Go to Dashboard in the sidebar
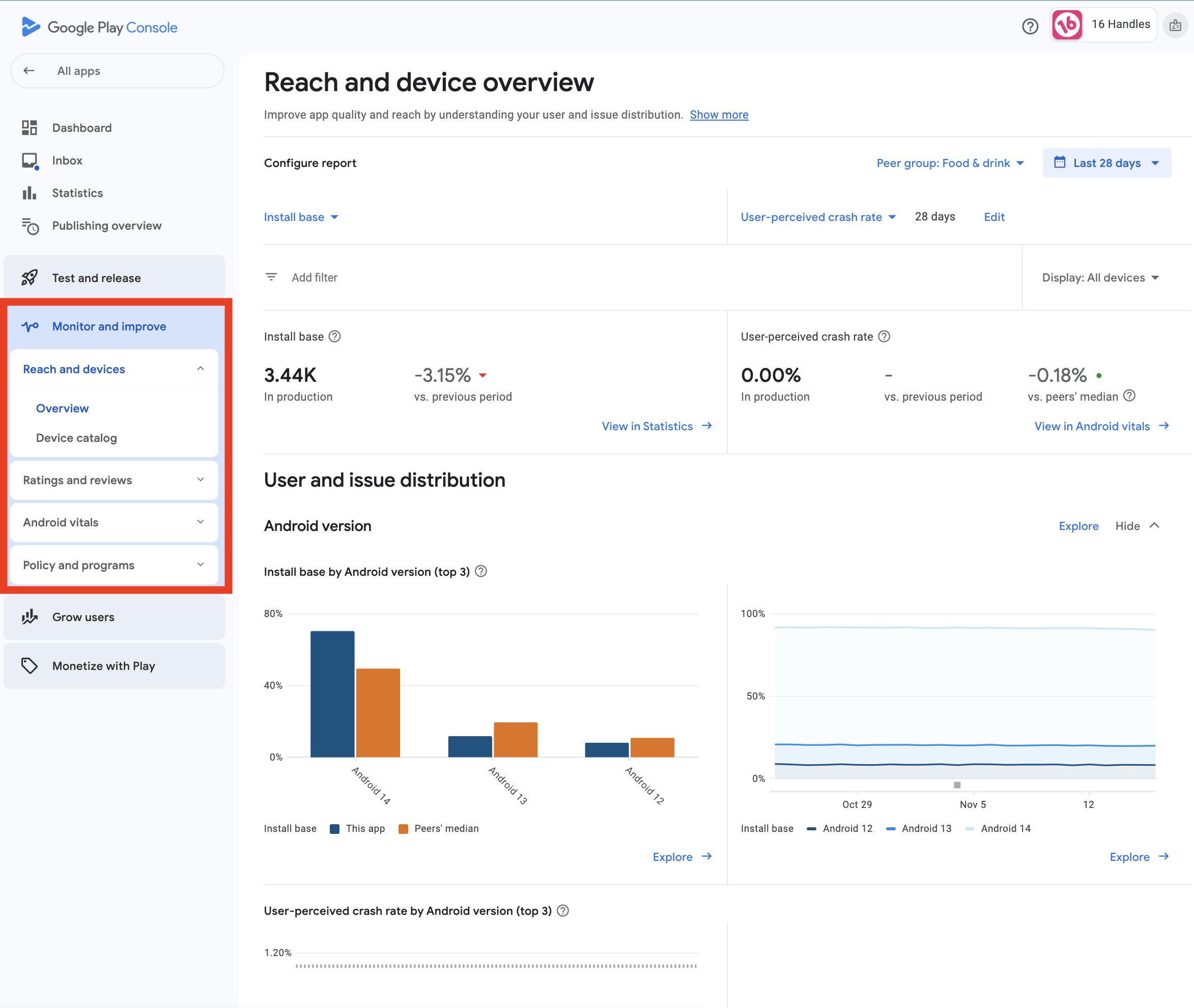The height and width of the screenshot is (1008, 1194). tap(82, 127)
